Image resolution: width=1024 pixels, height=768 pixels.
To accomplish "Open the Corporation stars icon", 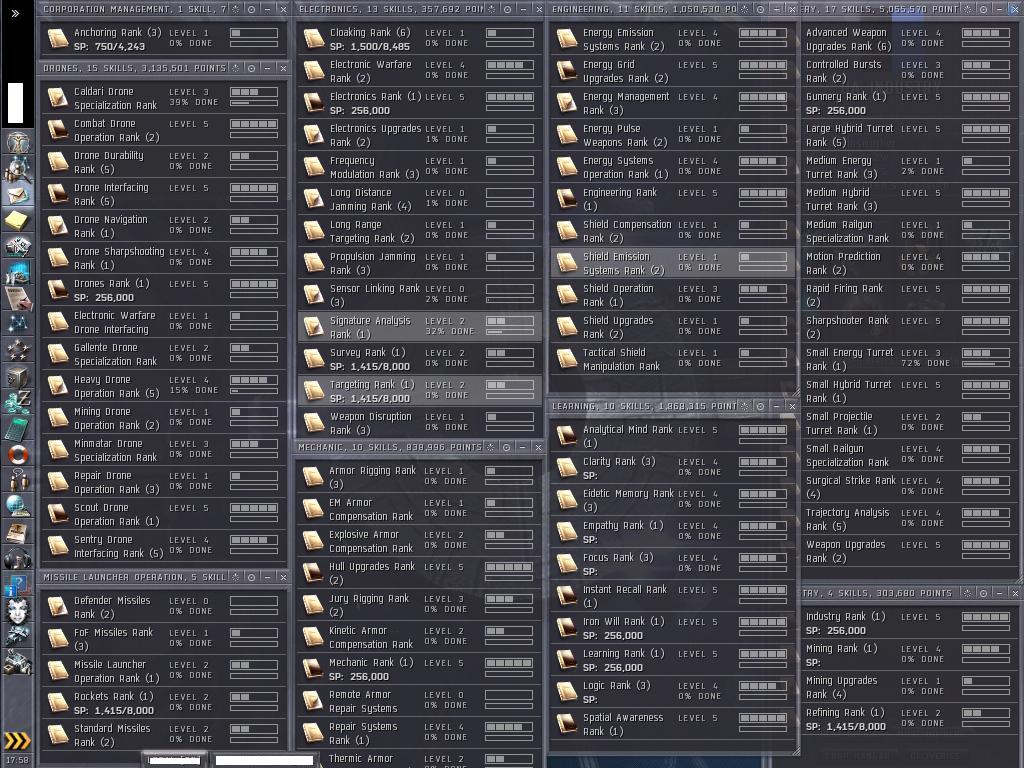I will (17, 350).
